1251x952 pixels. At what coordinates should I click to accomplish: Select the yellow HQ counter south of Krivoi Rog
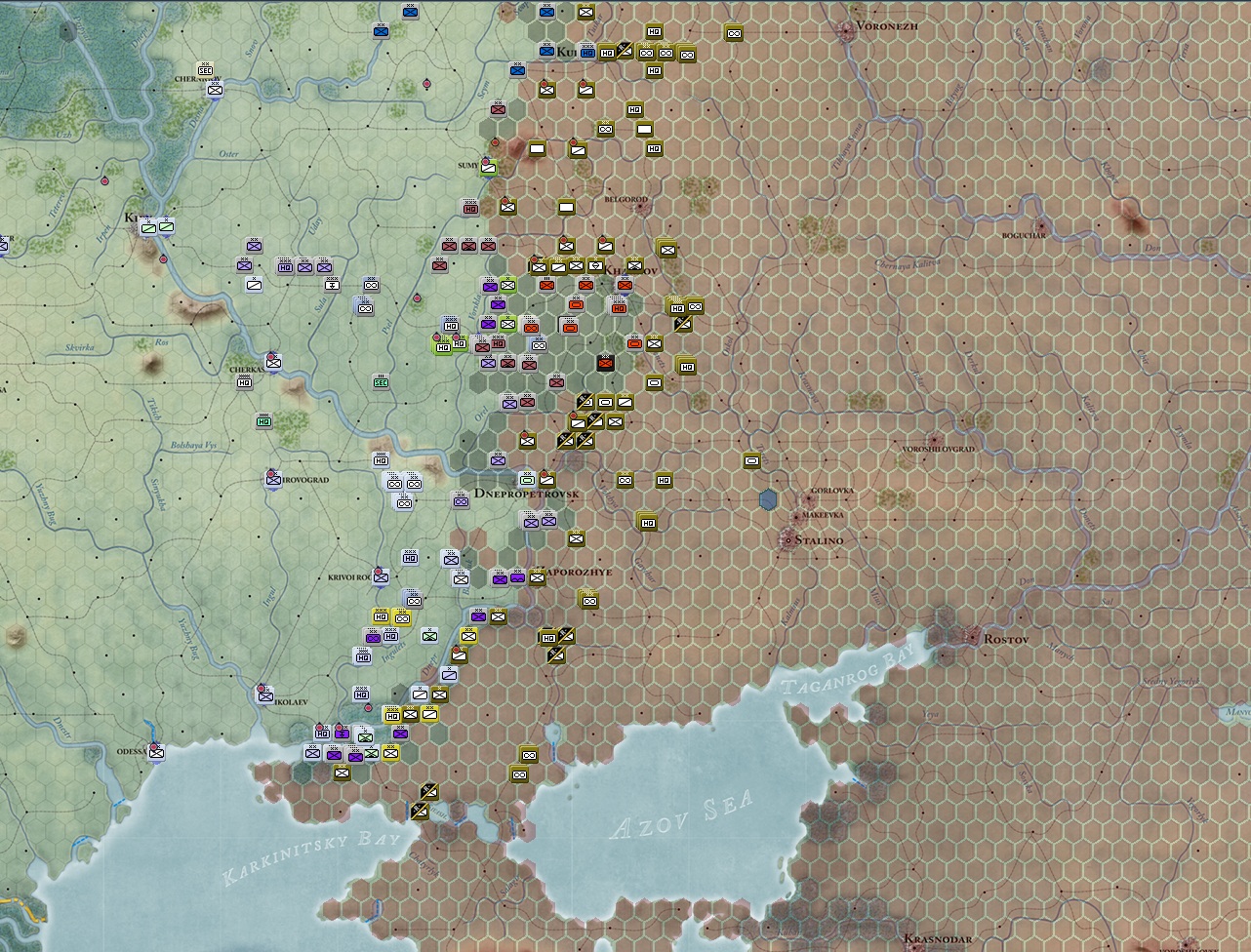[x=381, y=616]
